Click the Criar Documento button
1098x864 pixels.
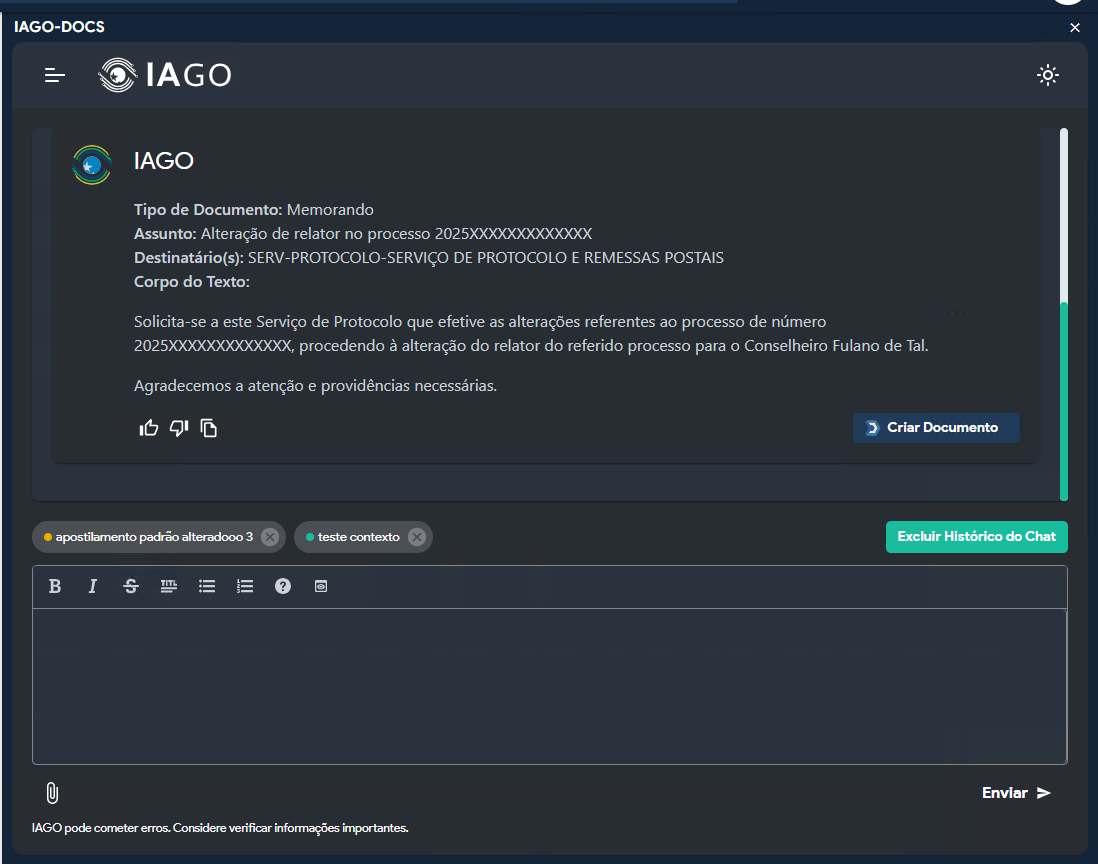[x=935, y=428]
